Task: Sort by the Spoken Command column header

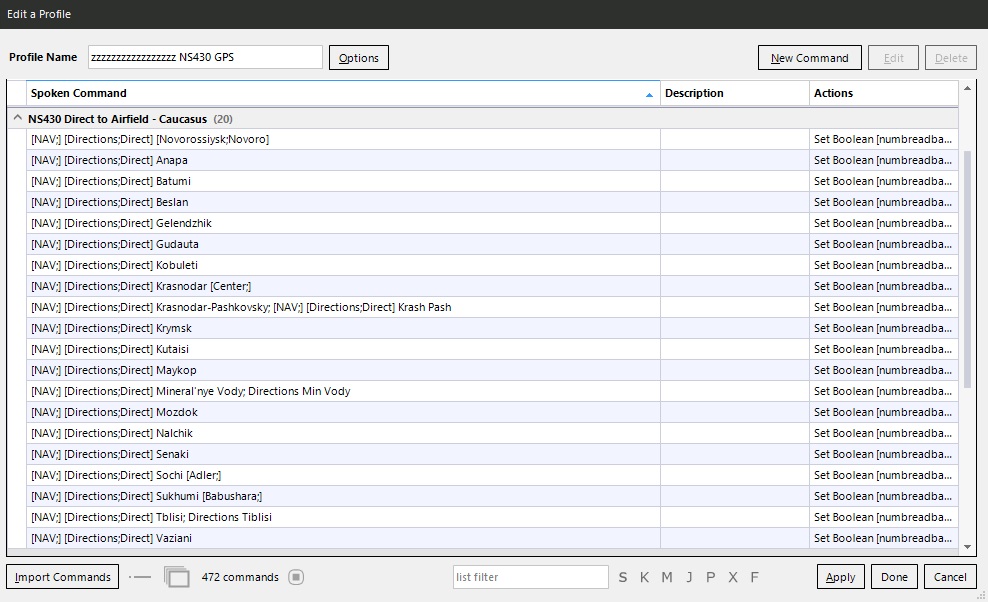Action: pos(340,93)
